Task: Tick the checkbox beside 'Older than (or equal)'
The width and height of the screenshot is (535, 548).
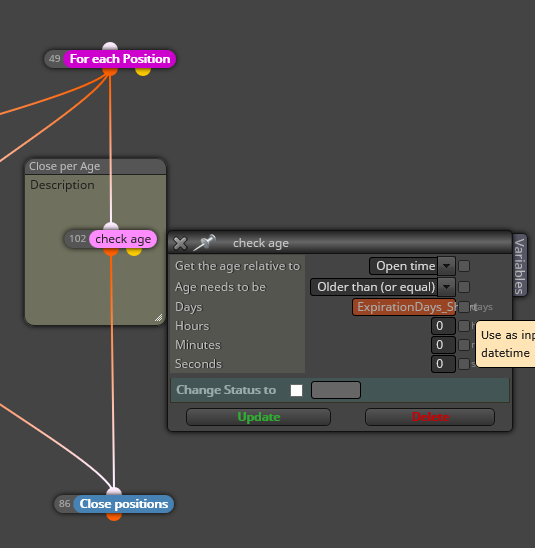Action: (x=464, y=287)
